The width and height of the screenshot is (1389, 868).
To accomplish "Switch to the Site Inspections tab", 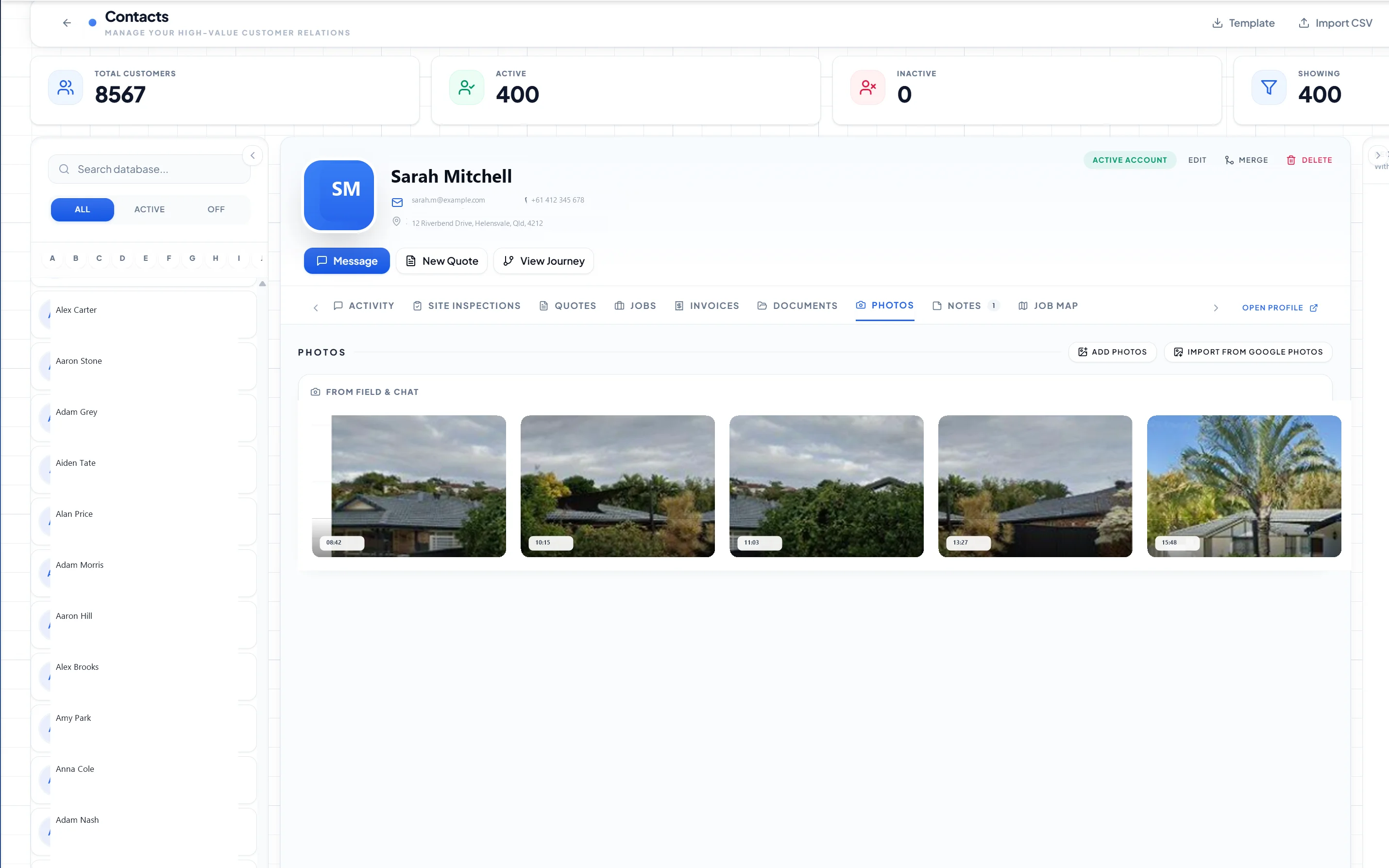I will [466, 306].
